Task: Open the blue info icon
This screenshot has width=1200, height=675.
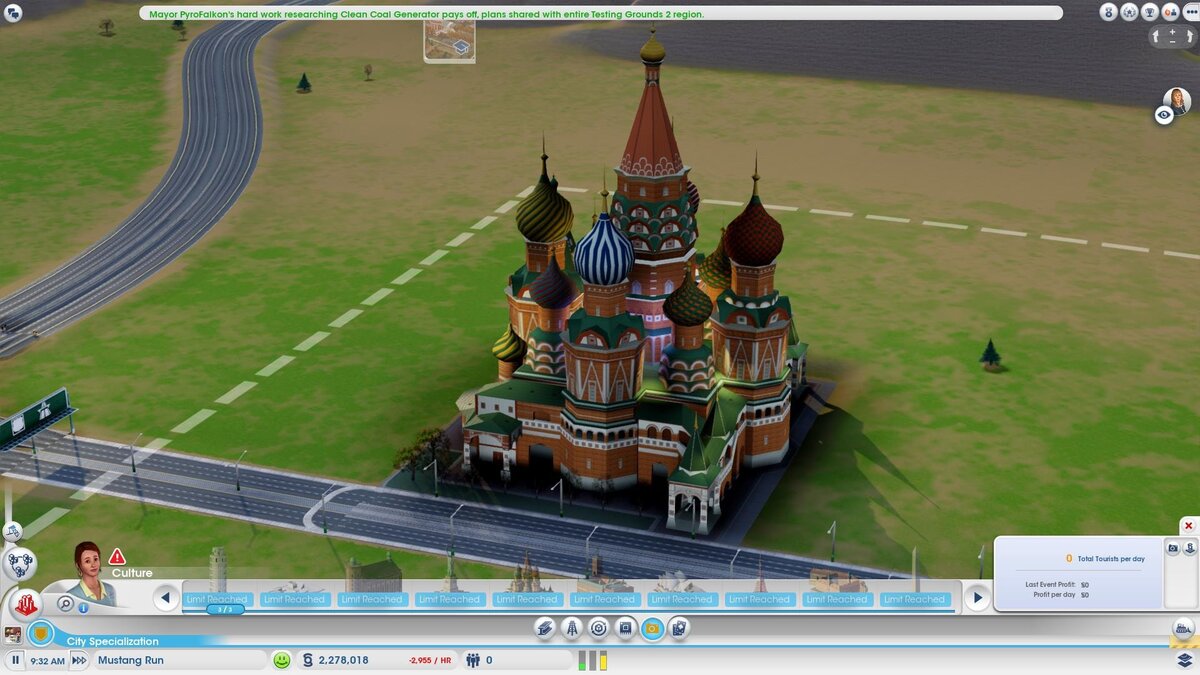Action: pos(83,608)
